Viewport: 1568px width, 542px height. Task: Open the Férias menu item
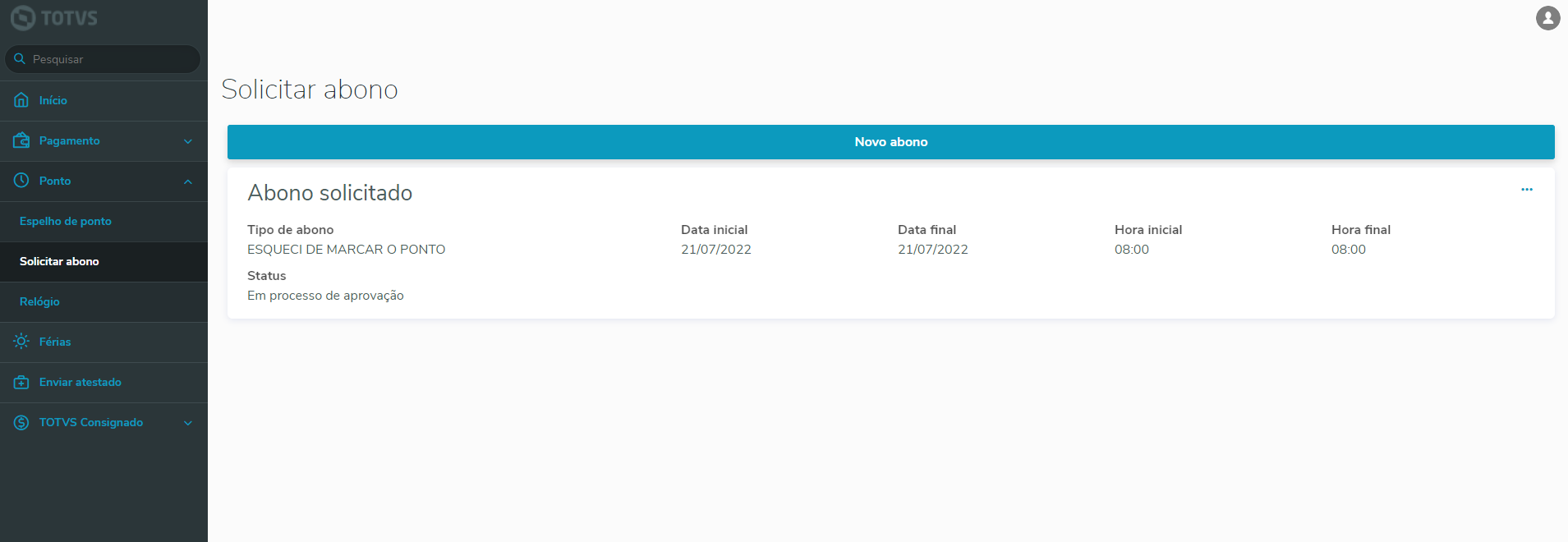click(x=103, y=342)
